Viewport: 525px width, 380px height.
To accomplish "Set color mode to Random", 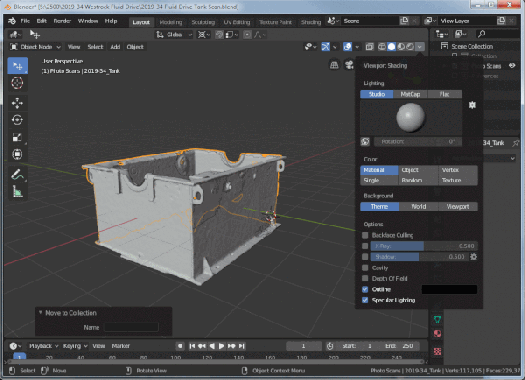I will click(x=418, y=180).
